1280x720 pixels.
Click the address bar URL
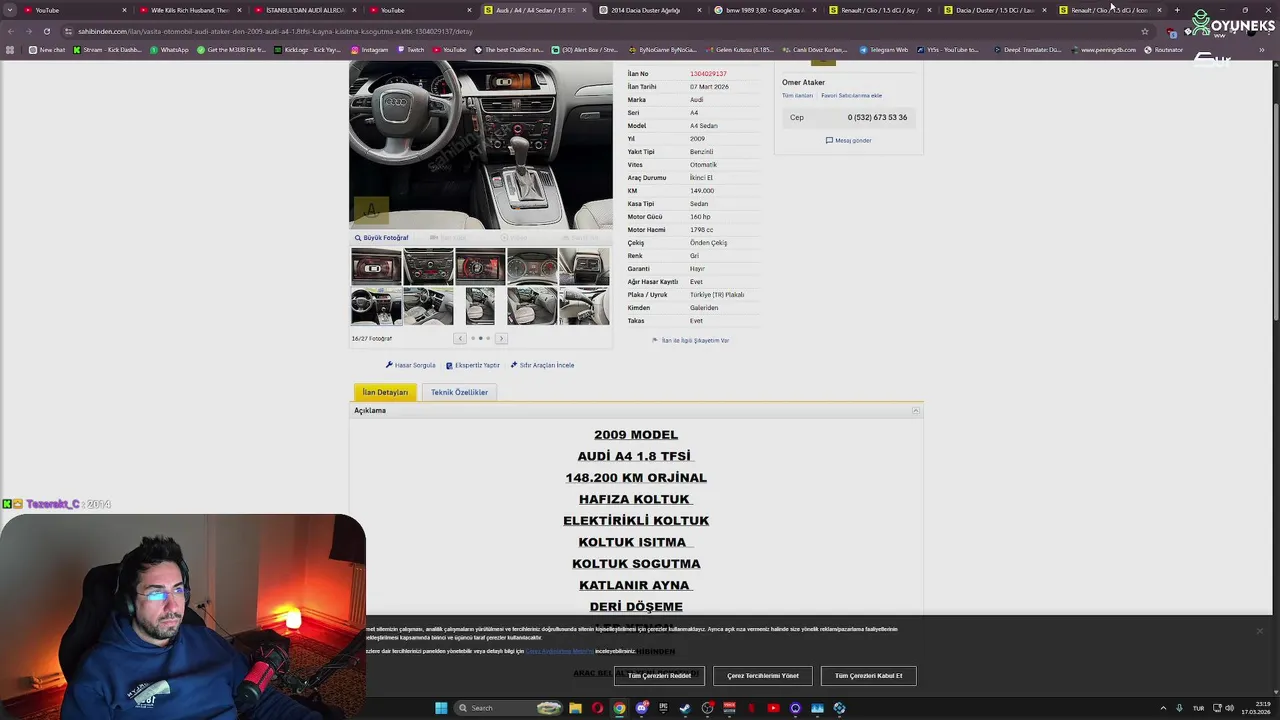(275, 31)
